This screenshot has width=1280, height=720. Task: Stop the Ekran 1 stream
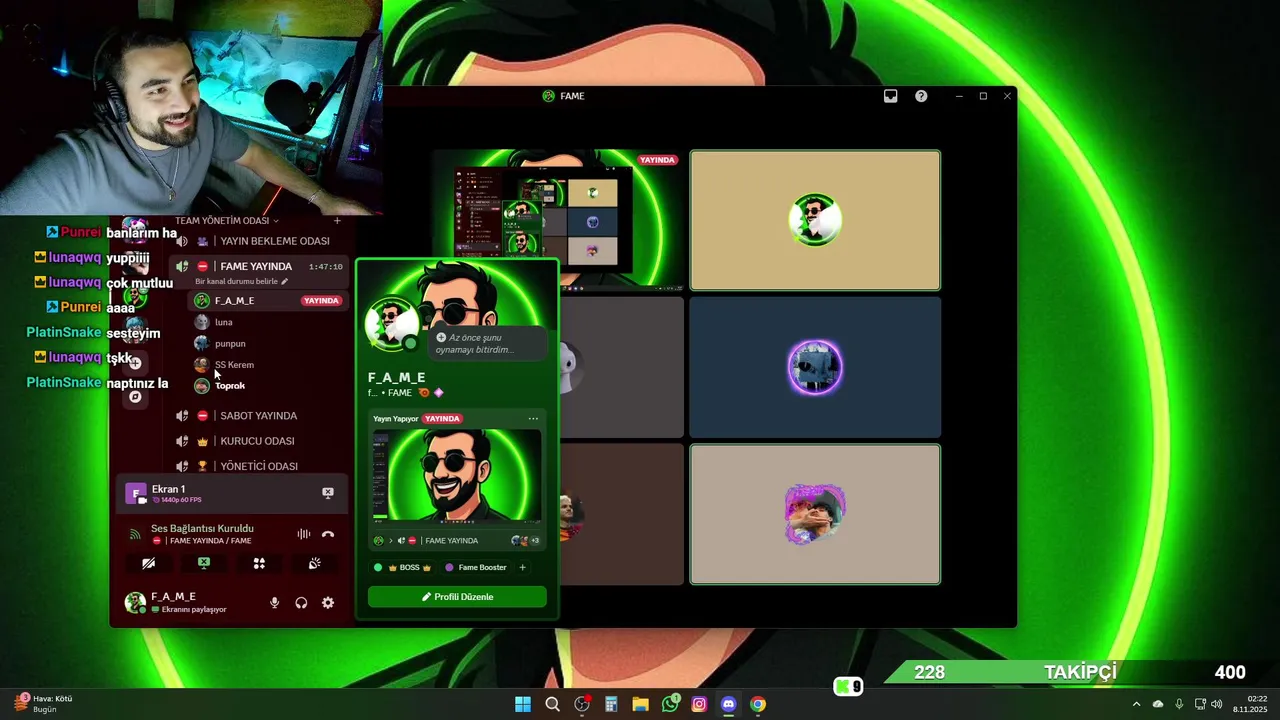pyautogui.click(x=327, y=493)
